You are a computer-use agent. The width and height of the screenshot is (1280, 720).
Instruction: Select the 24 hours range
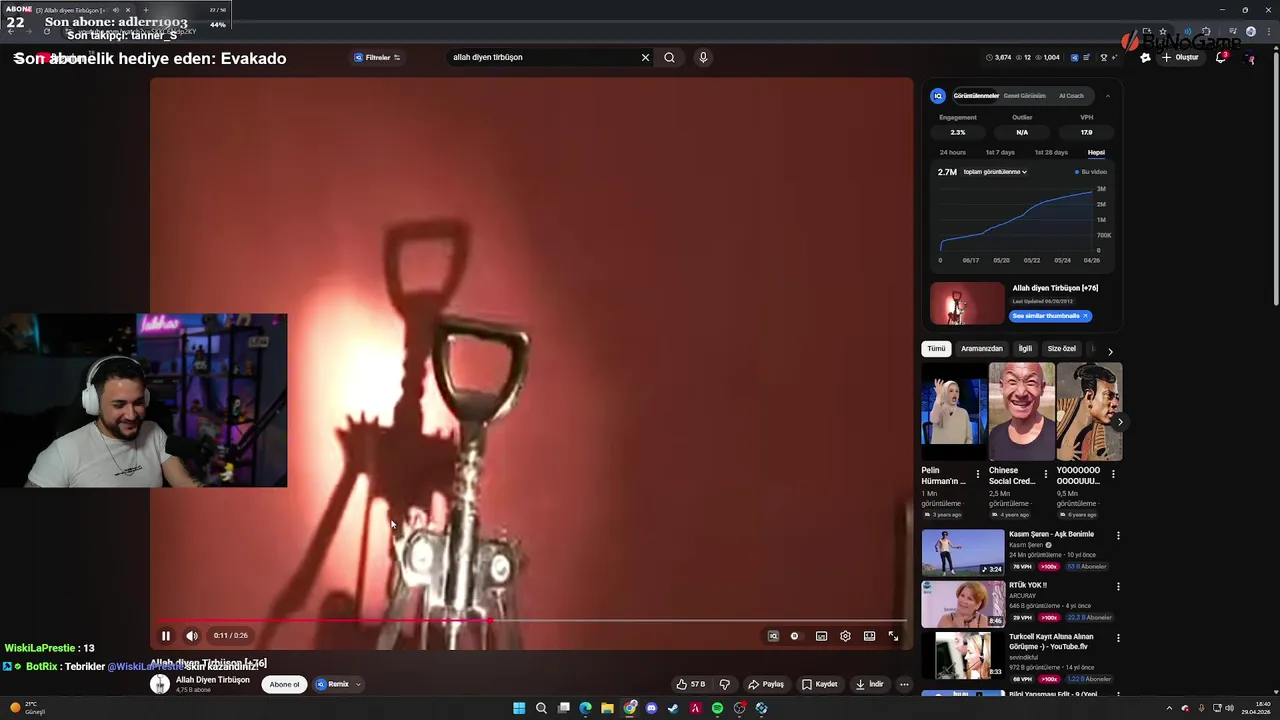(x=953, y=152)
